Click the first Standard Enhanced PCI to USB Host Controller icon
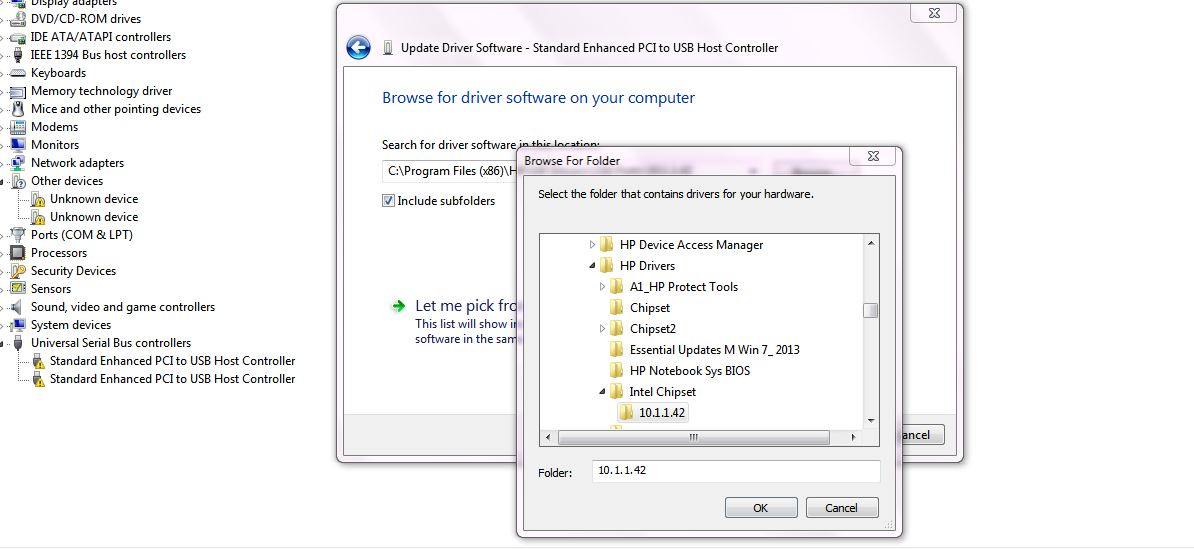The width and height of the screenshot is (1194, 549). coord(37,361)
